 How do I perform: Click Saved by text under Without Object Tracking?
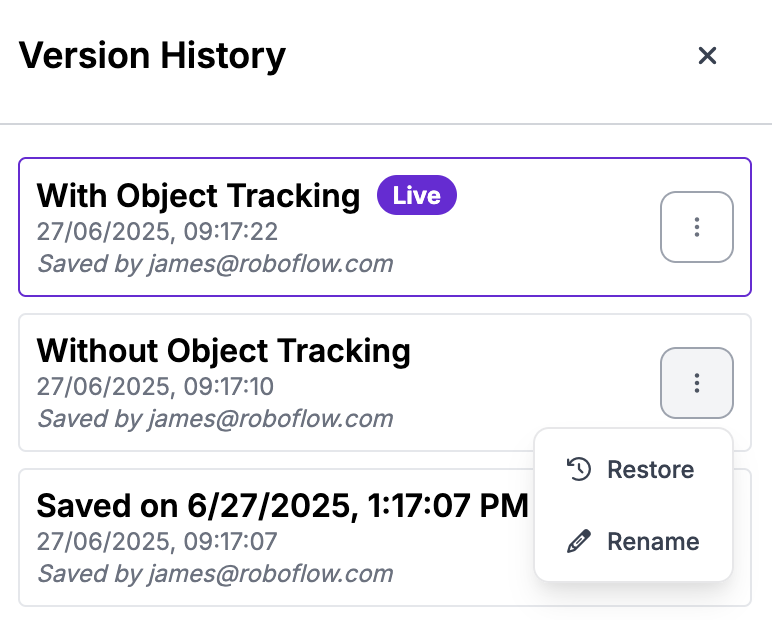pos(215,418)
